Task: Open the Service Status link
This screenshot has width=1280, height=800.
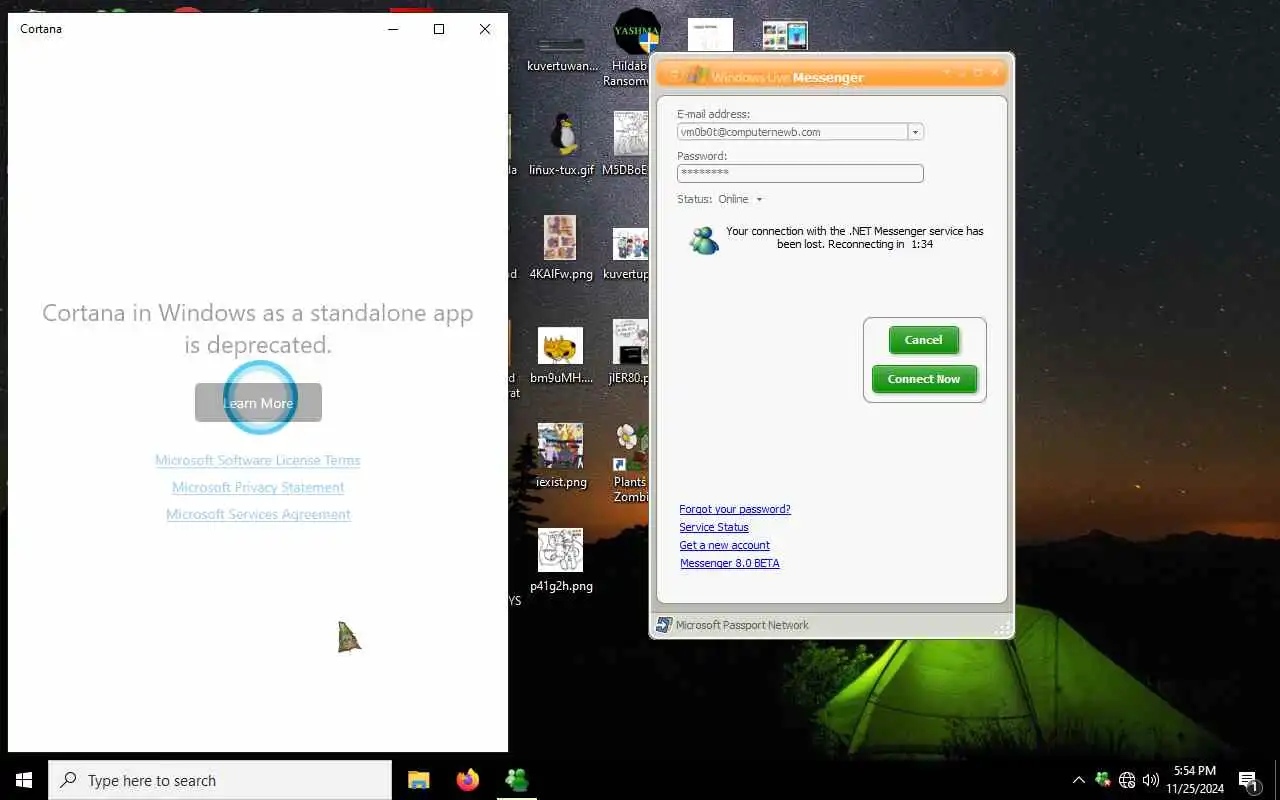Action: tap(714, 527)
